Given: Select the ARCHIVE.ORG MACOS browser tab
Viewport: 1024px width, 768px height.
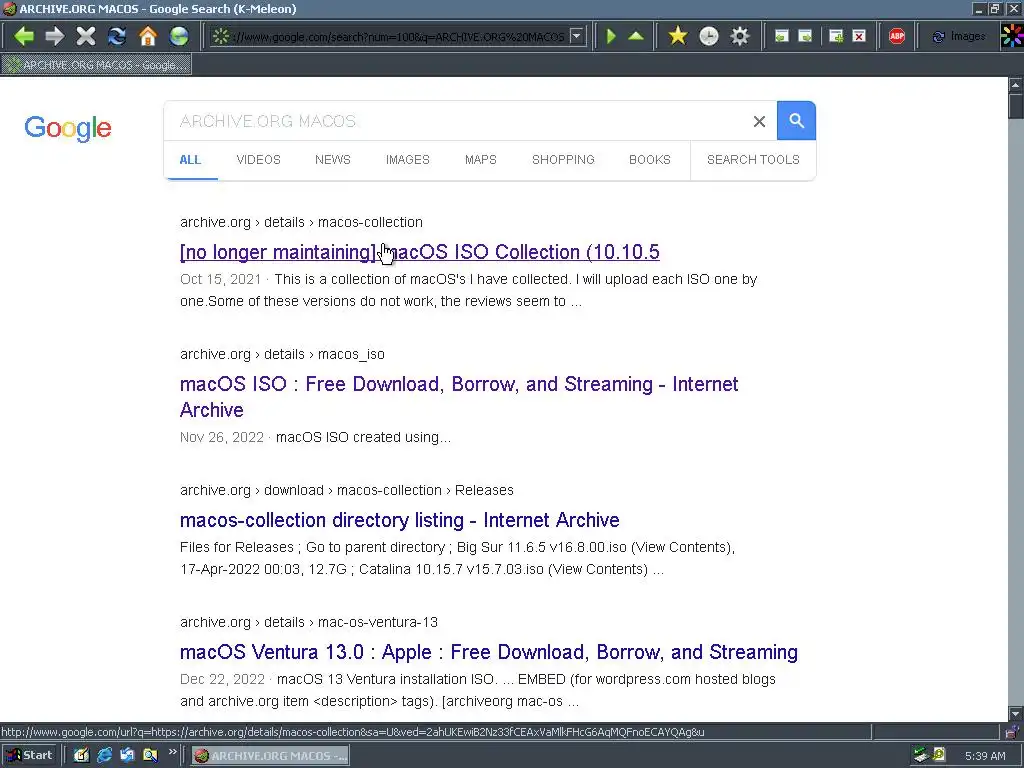Looking at the screenshot, I should (97, 65).
